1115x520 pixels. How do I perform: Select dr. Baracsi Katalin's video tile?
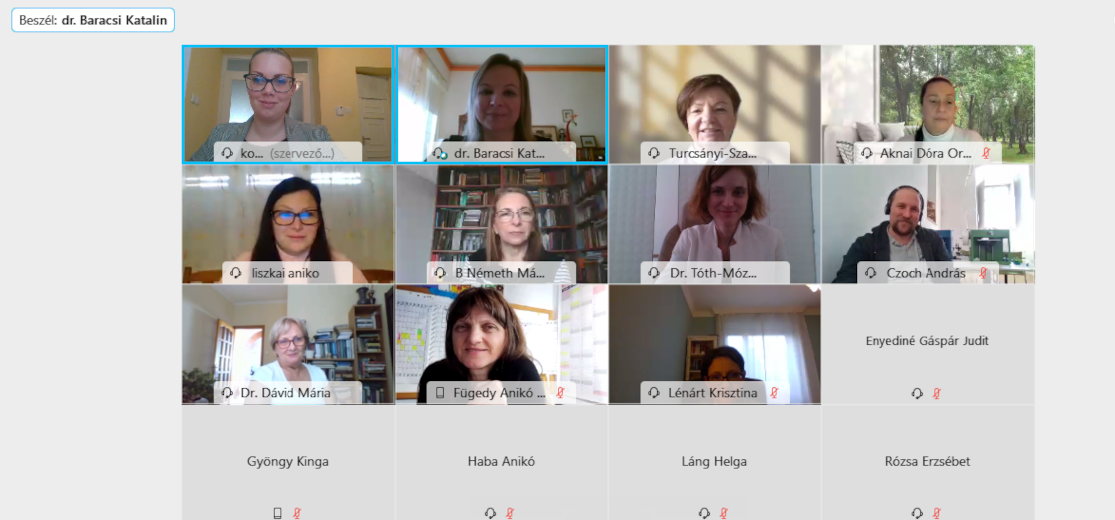click(501, 105)
